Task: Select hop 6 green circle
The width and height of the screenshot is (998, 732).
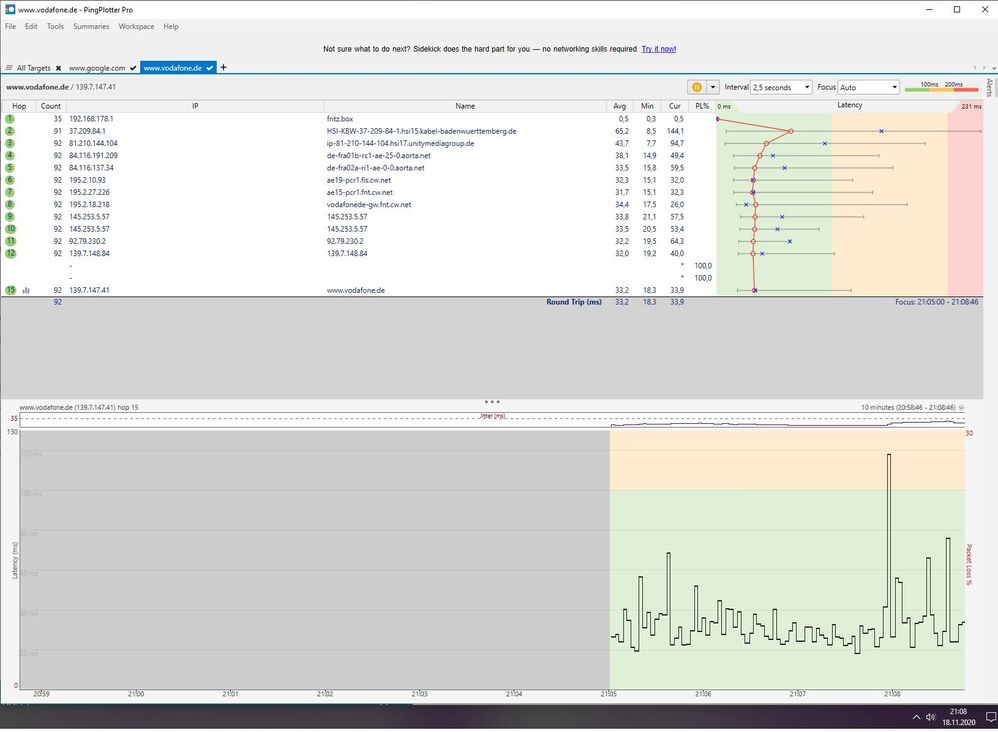Action: (10, 180)
